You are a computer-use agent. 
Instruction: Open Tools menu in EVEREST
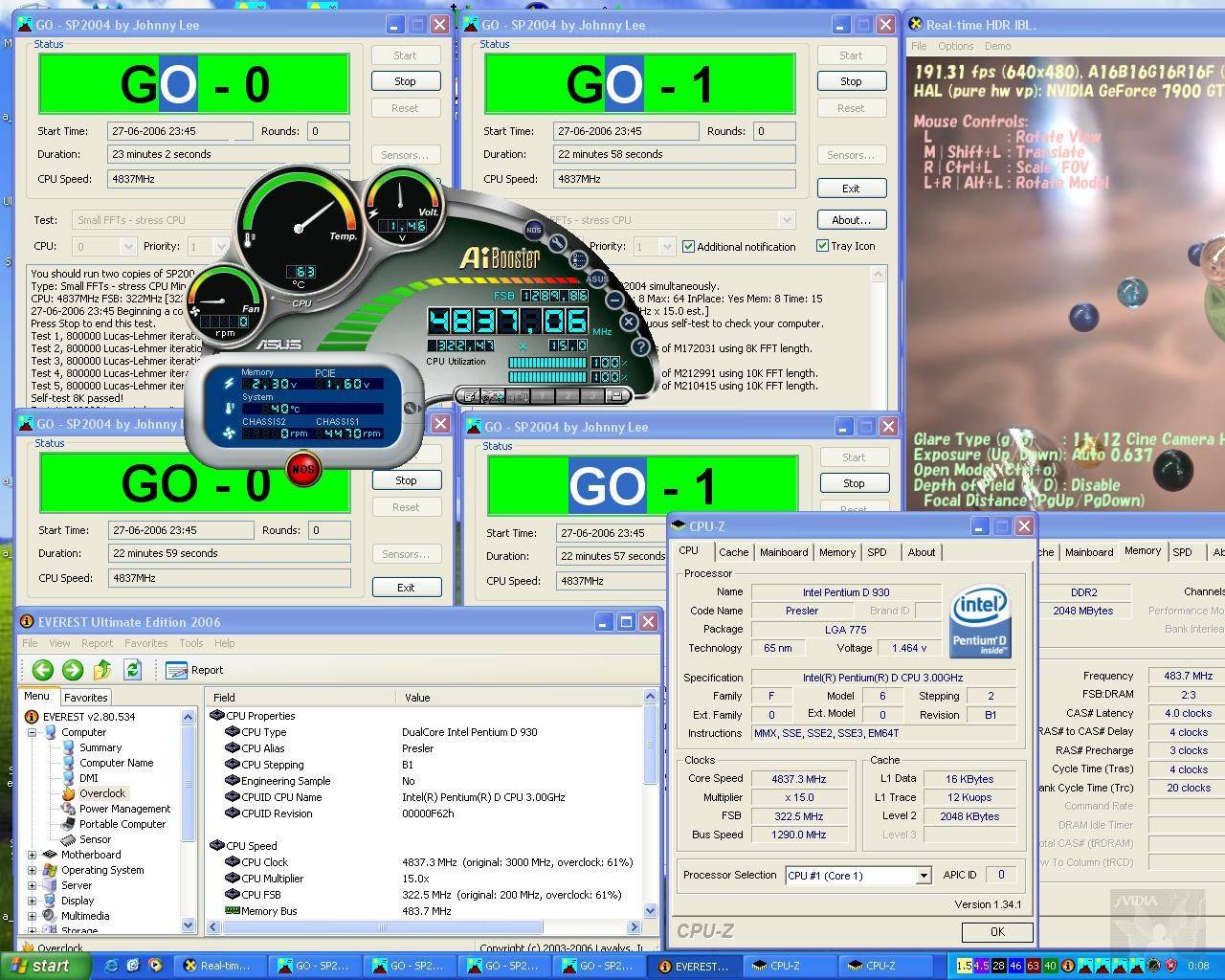click(x=191, y=643)
